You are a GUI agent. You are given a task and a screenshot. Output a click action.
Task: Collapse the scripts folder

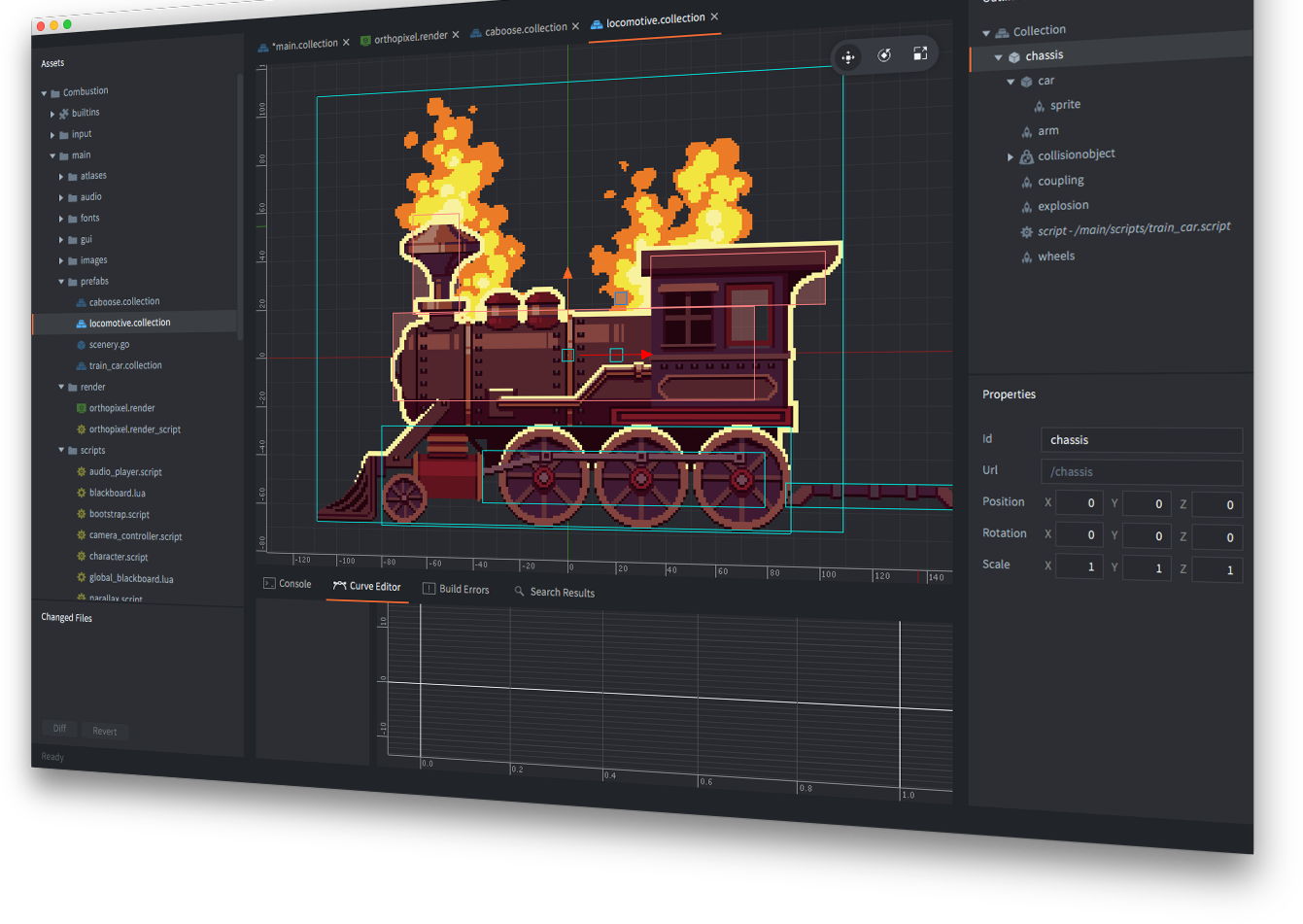61,450
